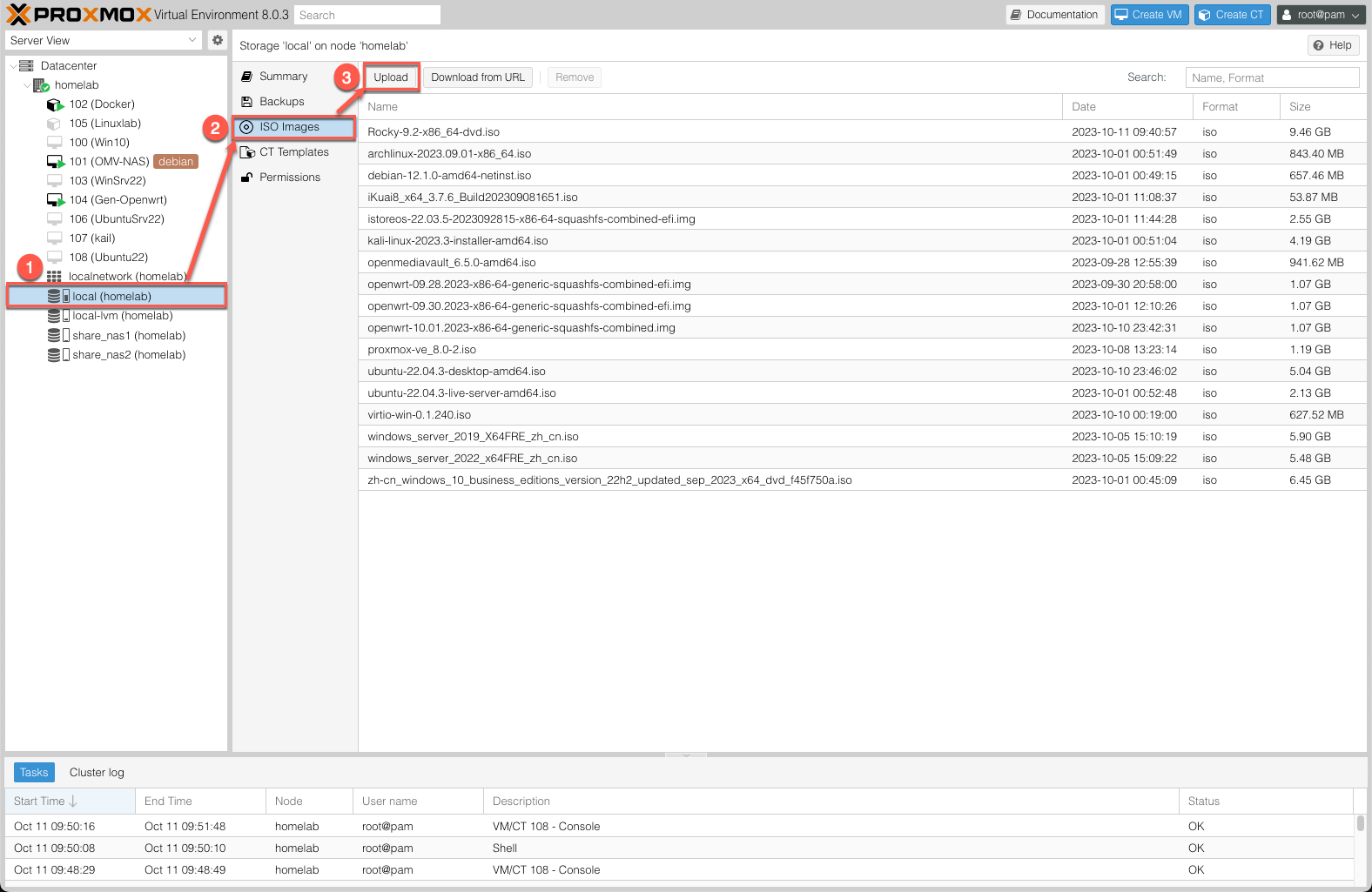Click the top Search field

click(x=367, y=15)
